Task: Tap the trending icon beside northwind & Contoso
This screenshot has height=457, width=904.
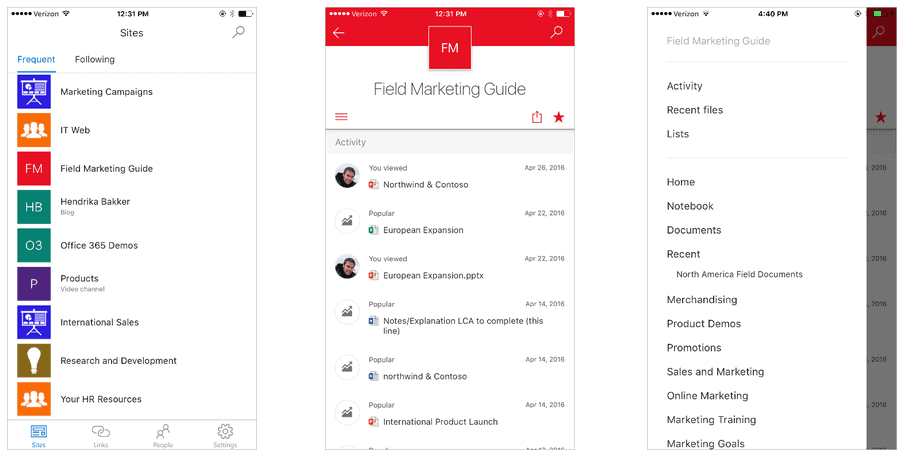Action: tap(347, 367)
